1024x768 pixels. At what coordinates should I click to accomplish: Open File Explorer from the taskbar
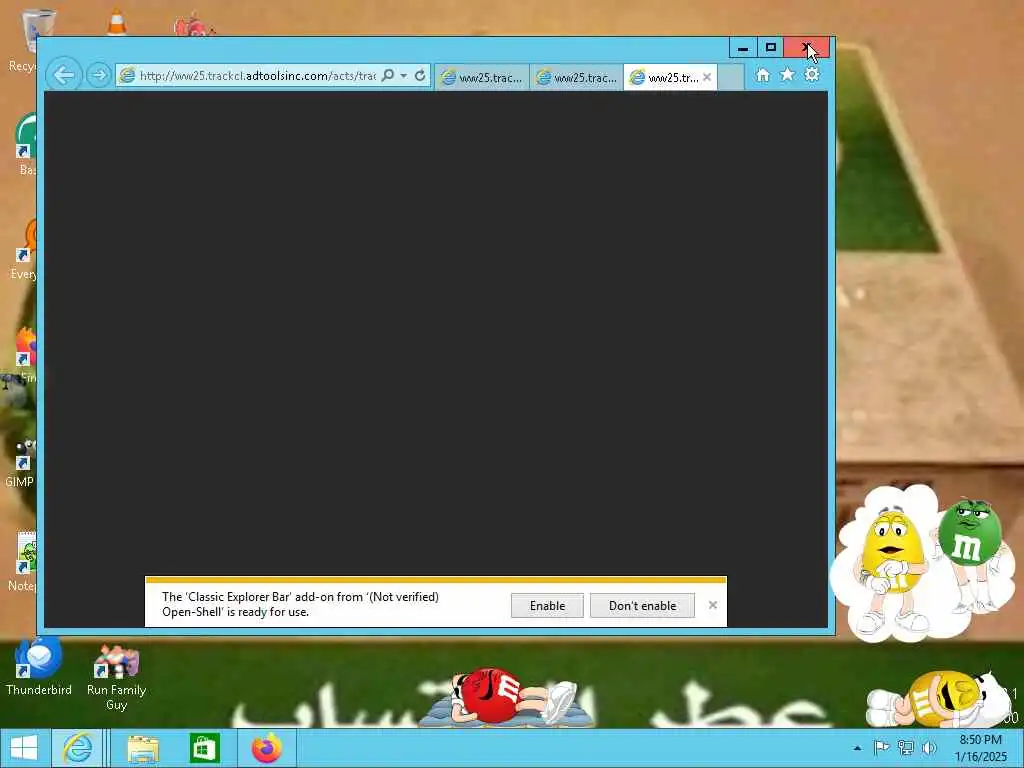pyautogui.click(x=143, y=748)
